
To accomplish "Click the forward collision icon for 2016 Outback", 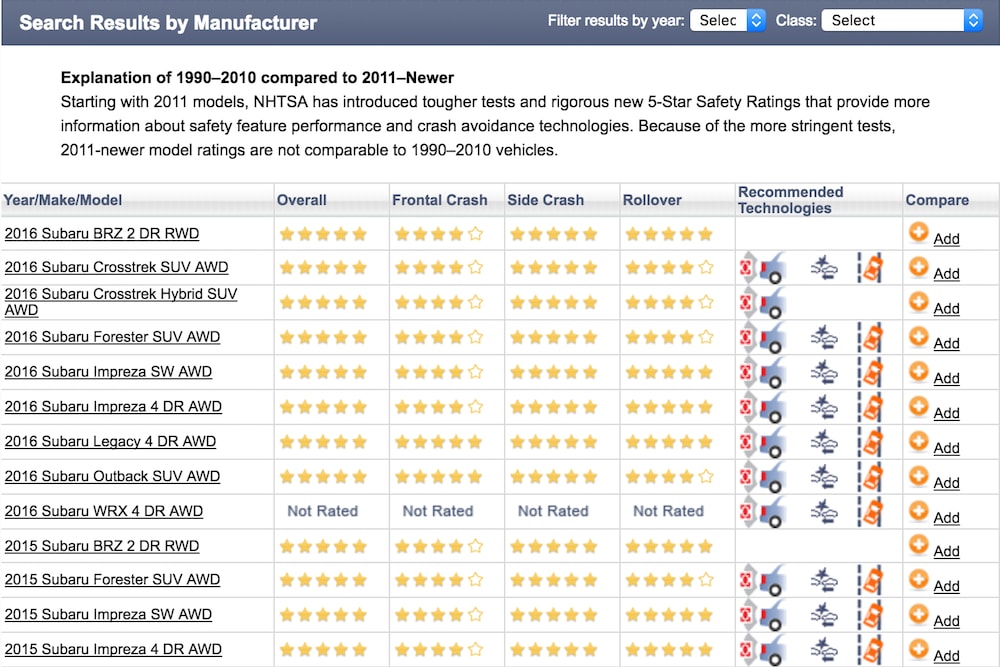I will [824, 477].
